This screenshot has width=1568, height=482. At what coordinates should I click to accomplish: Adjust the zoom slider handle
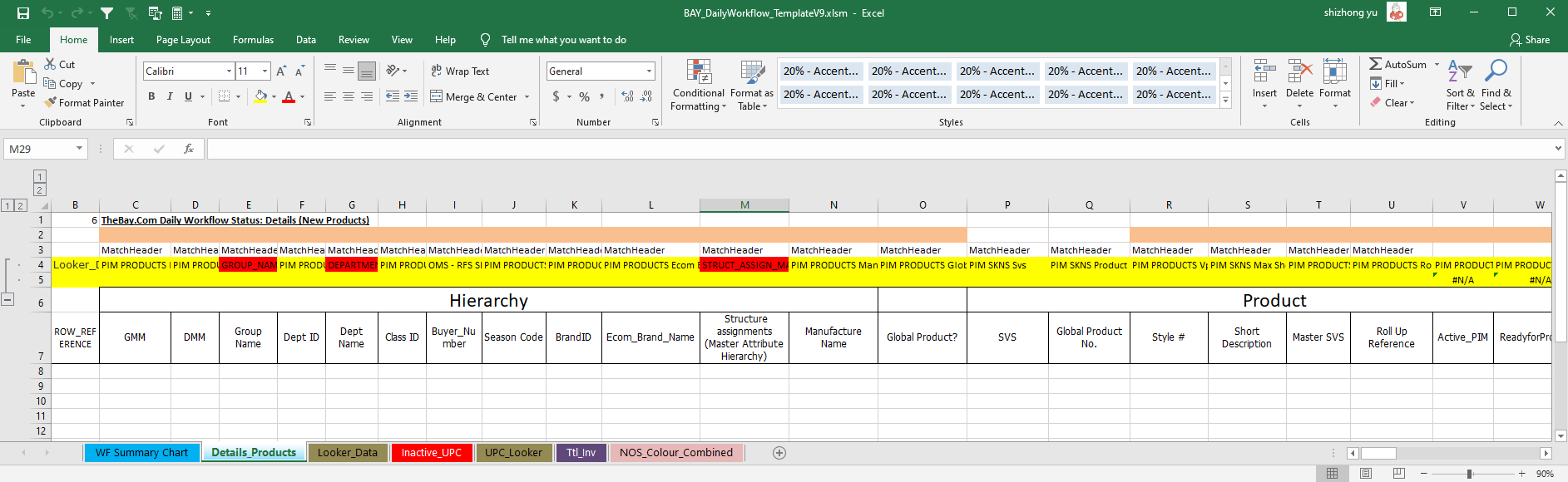[x=1470, y=474]
